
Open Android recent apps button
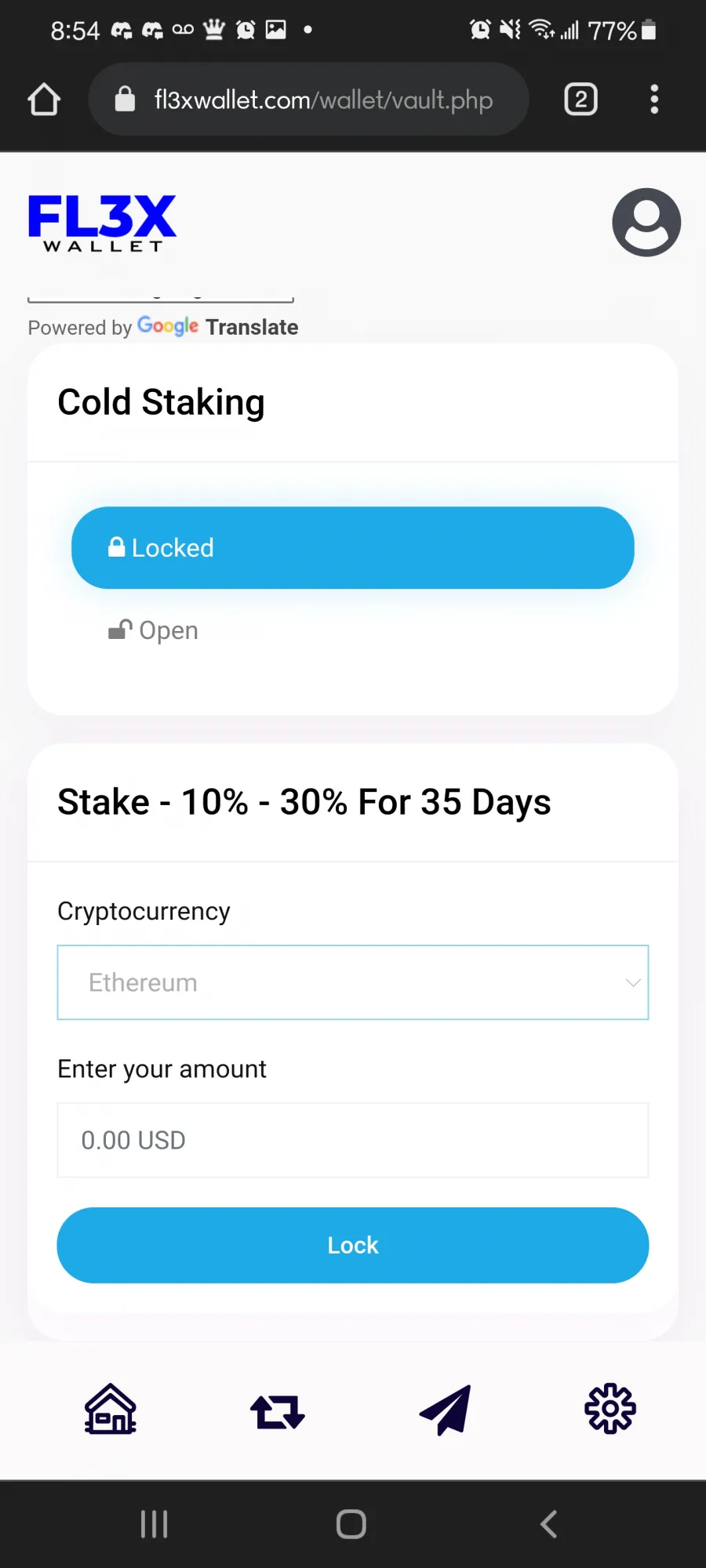pos(155,1524)
